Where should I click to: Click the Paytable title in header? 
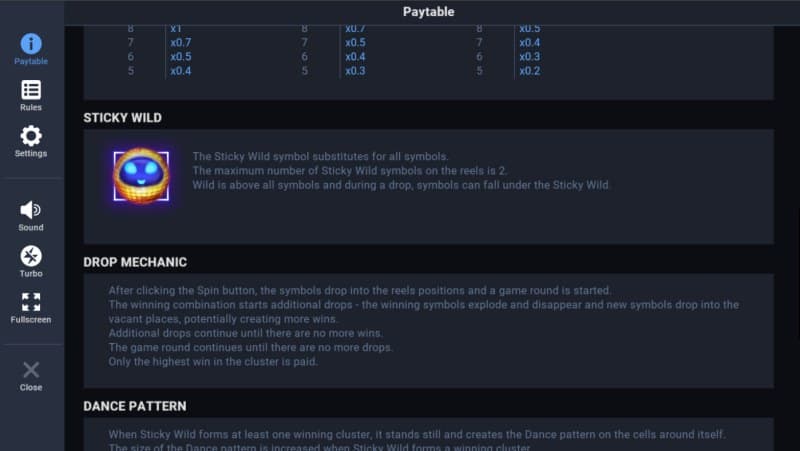pos(428,12)
